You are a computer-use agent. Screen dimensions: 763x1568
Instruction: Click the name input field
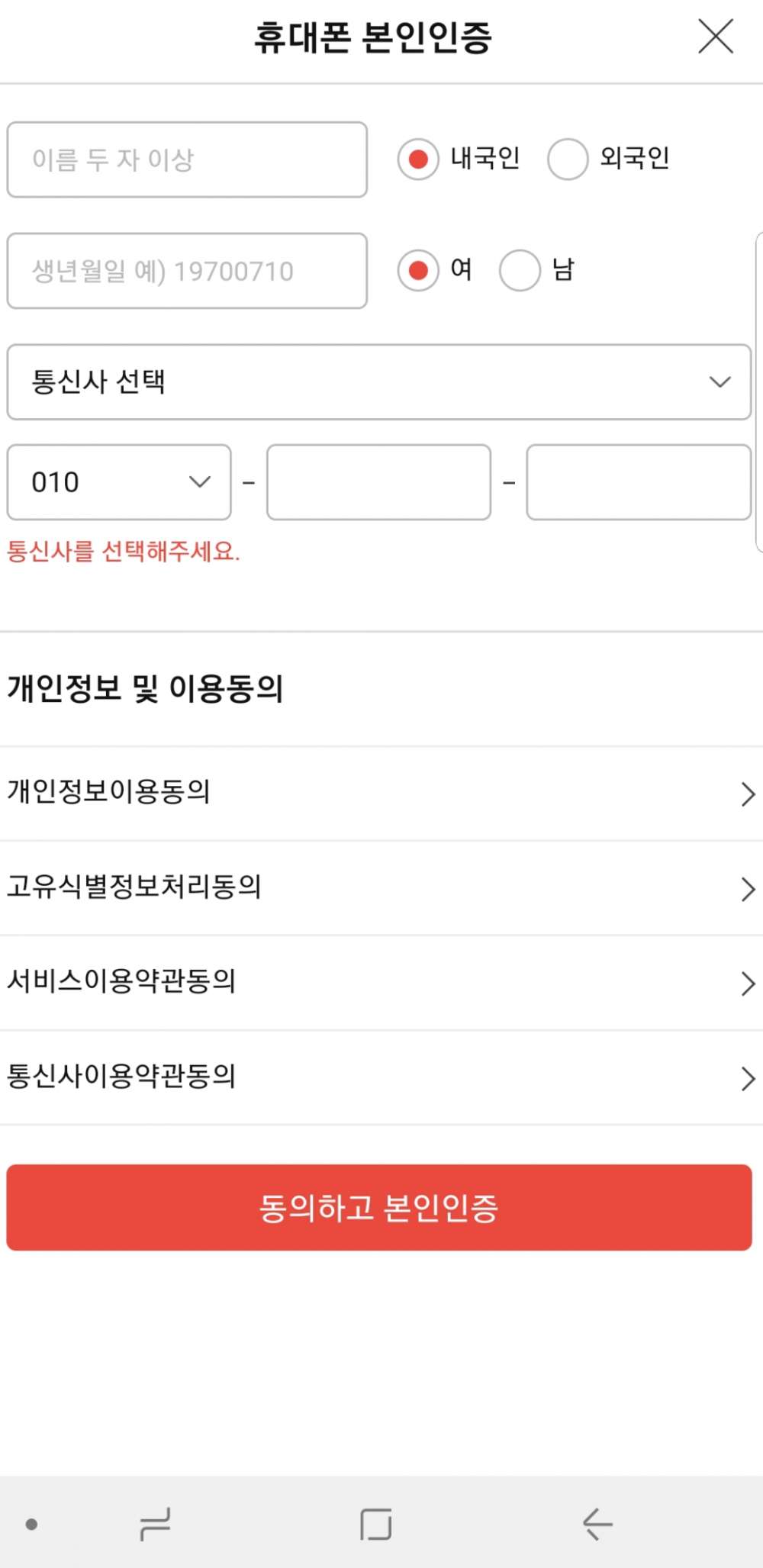[x=187, y=159]
